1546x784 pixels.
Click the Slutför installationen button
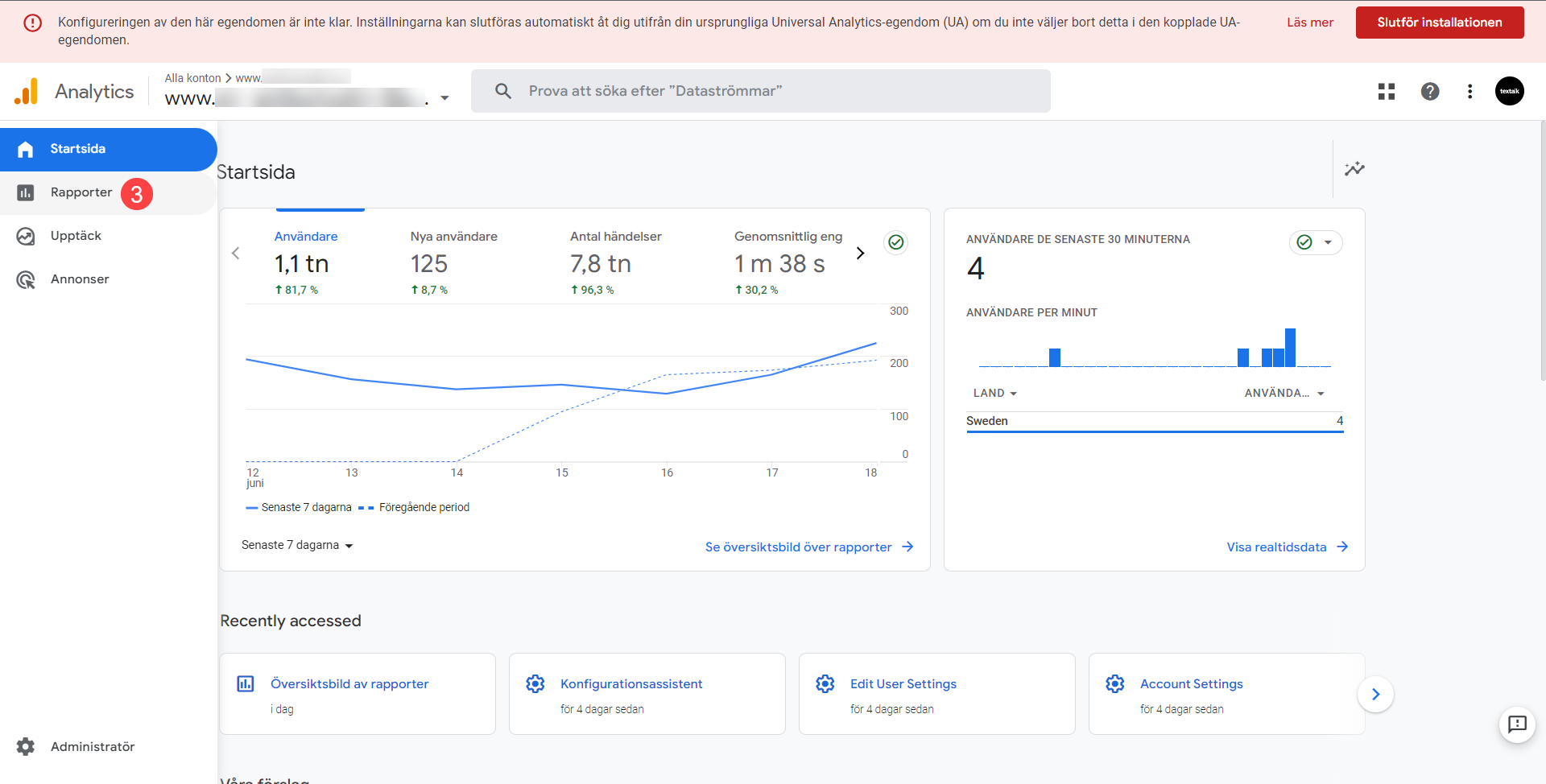1439,23
